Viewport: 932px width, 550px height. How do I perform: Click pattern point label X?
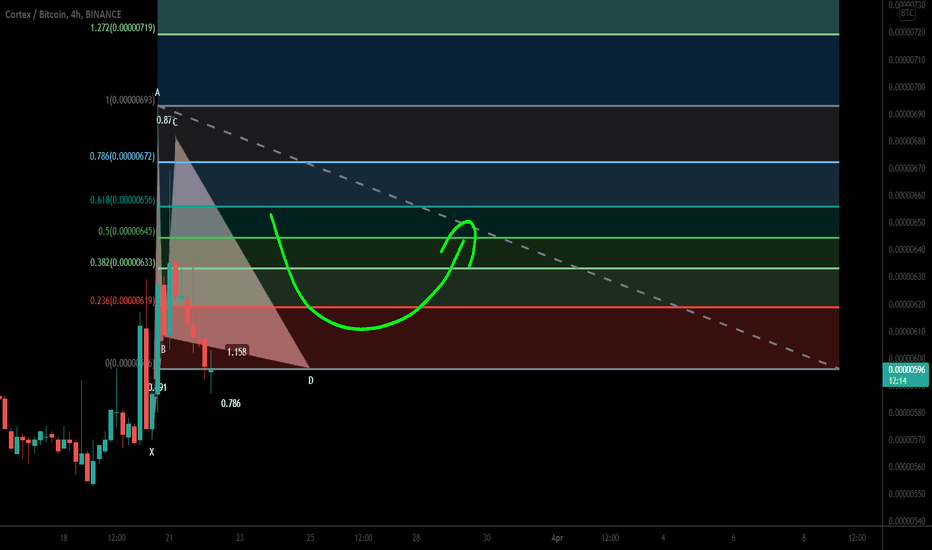click(x=152, y=452)
